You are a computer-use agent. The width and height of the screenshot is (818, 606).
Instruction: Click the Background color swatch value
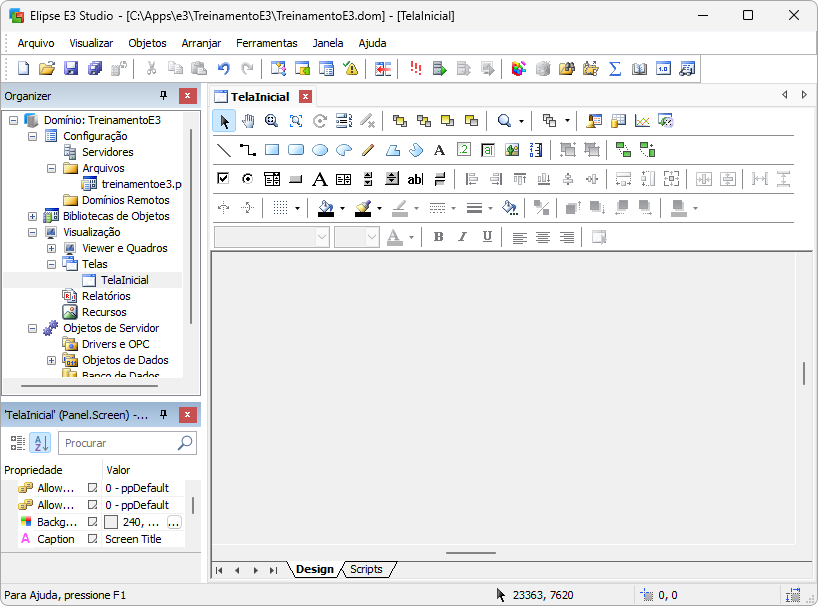[111, 522]
